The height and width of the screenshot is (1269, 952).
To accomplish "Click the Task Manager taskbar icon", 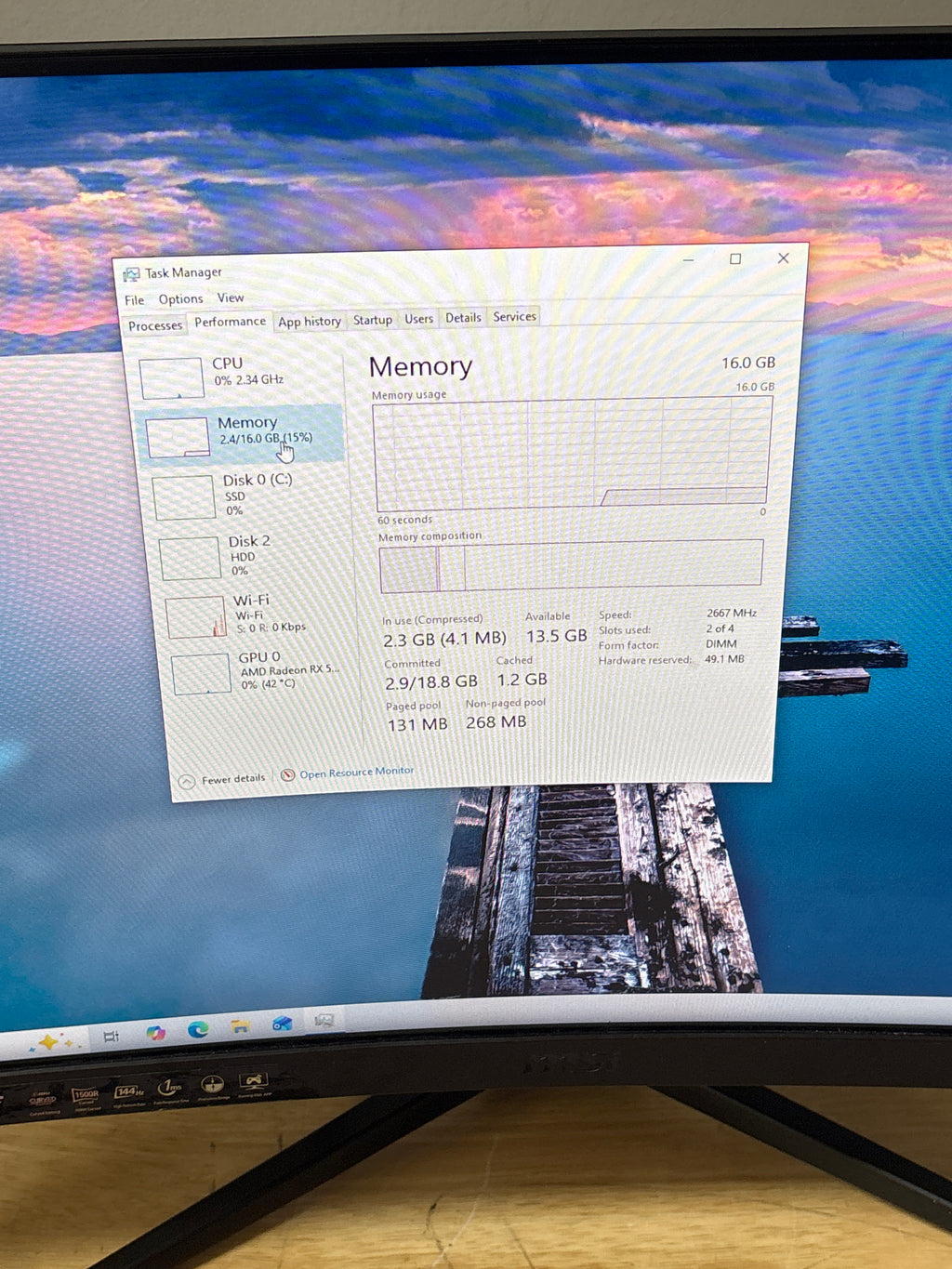I will [x=324, y=1021].
